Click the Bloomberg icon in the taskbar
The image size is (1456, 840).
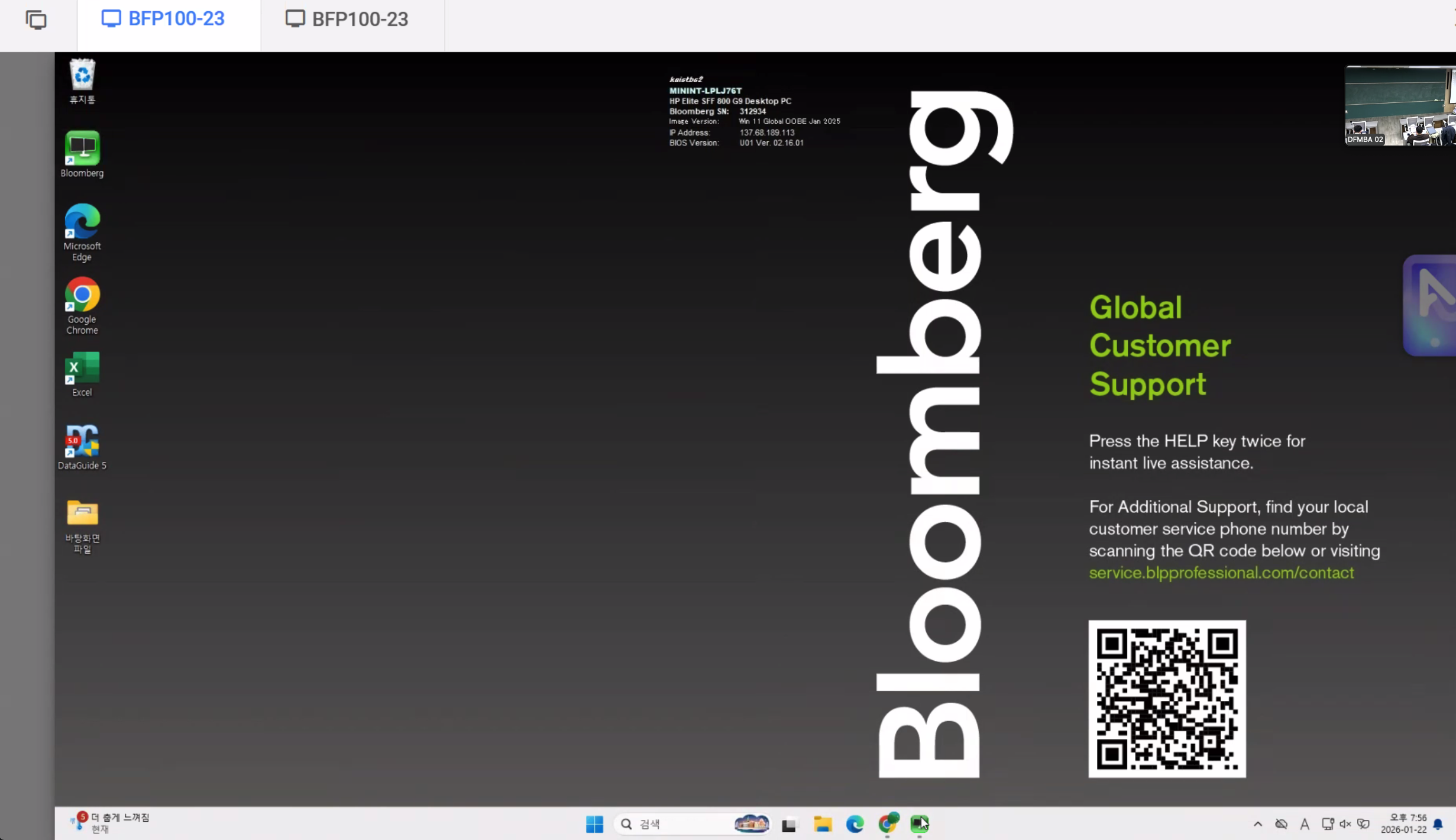click(x=919, y=823)
